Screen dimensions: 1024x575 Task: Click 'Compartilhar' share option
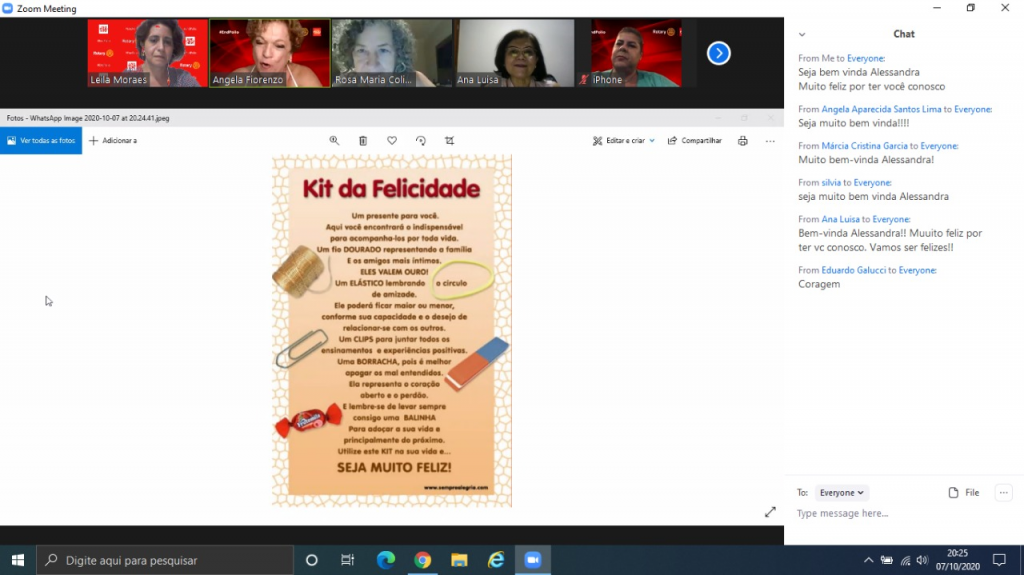695,141
